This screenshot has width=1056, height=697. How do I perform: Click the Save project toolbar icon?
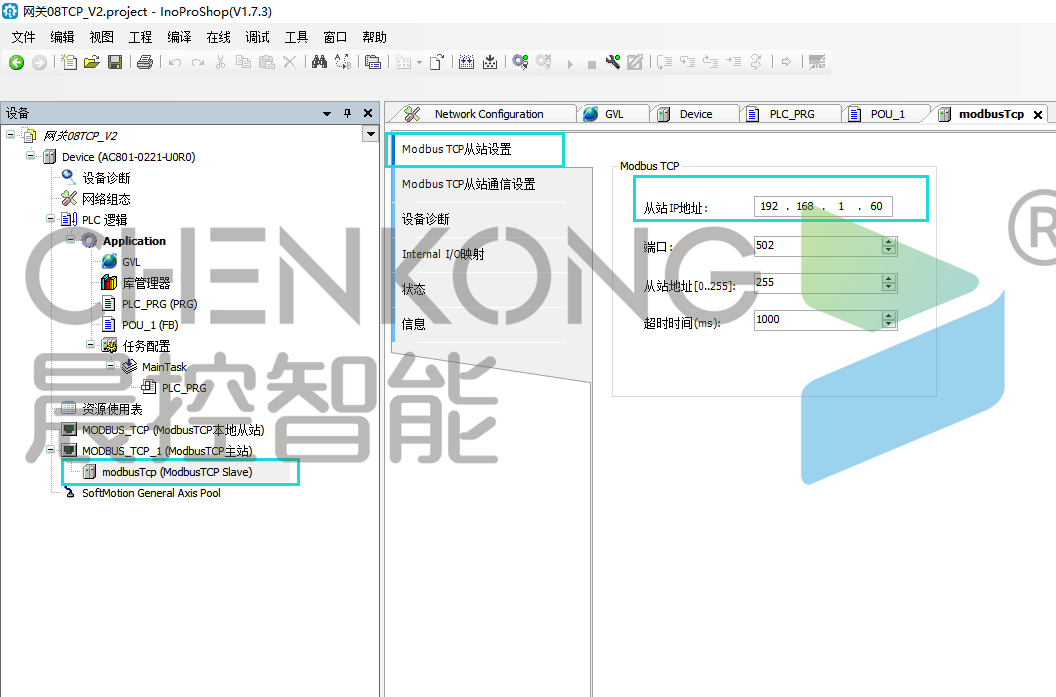114,62
